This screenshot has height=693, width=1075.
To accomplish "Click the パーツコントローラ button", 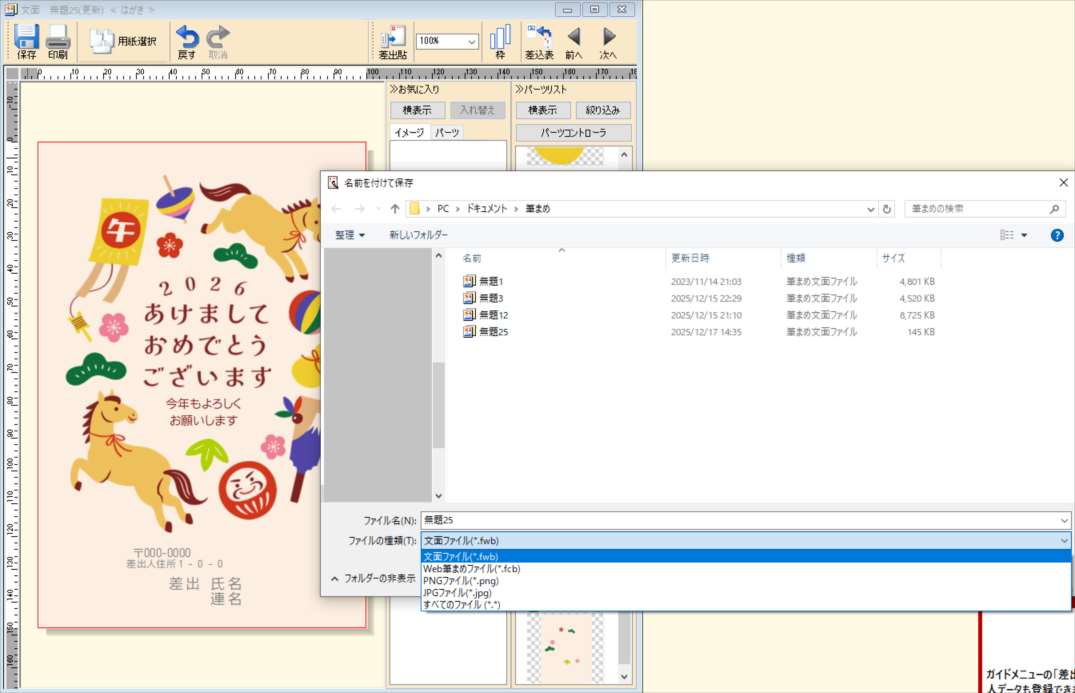I will pos(573,133).
